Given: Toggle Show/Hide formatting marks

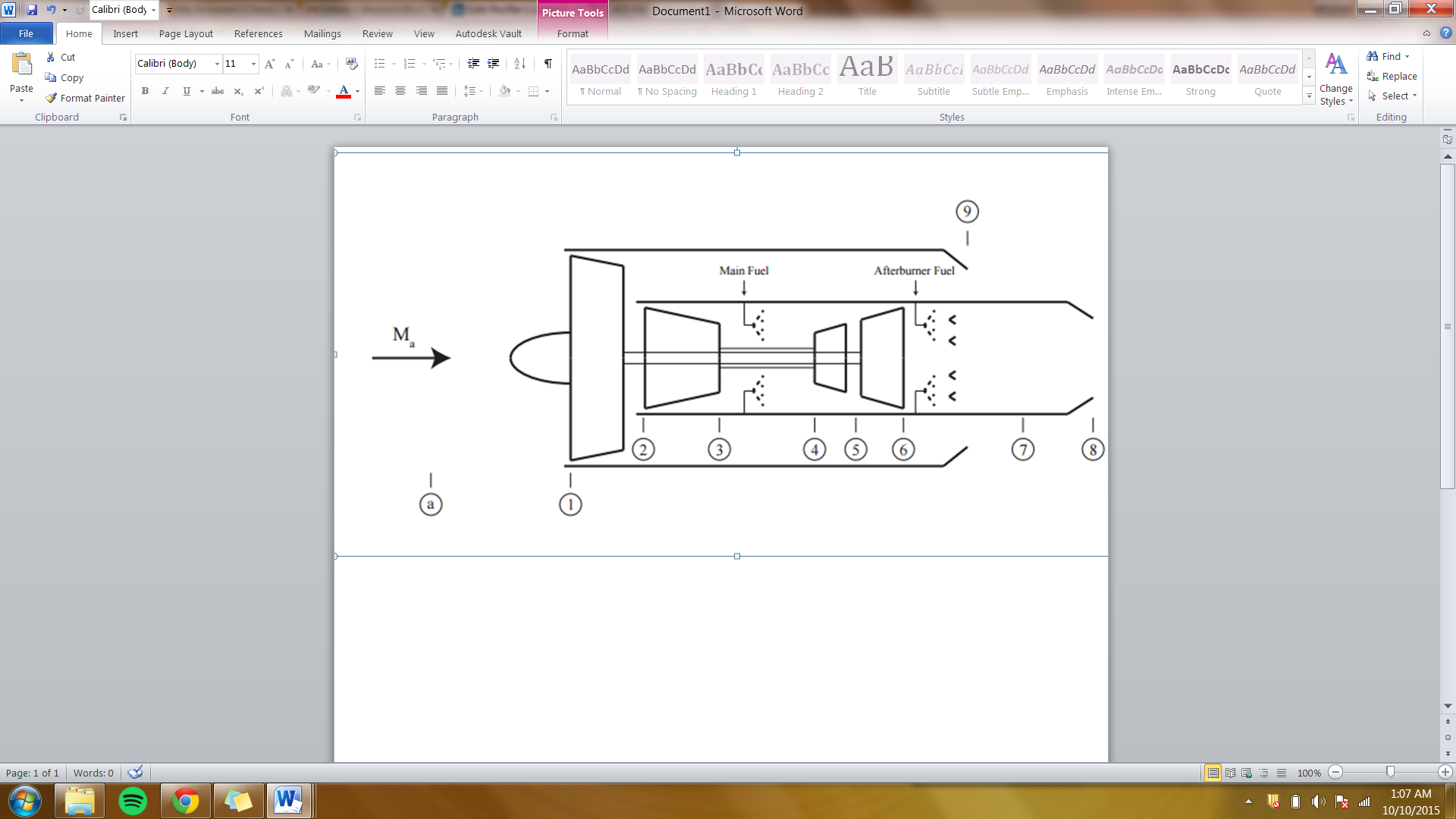Looking at the screenshot, I should 548,64.
